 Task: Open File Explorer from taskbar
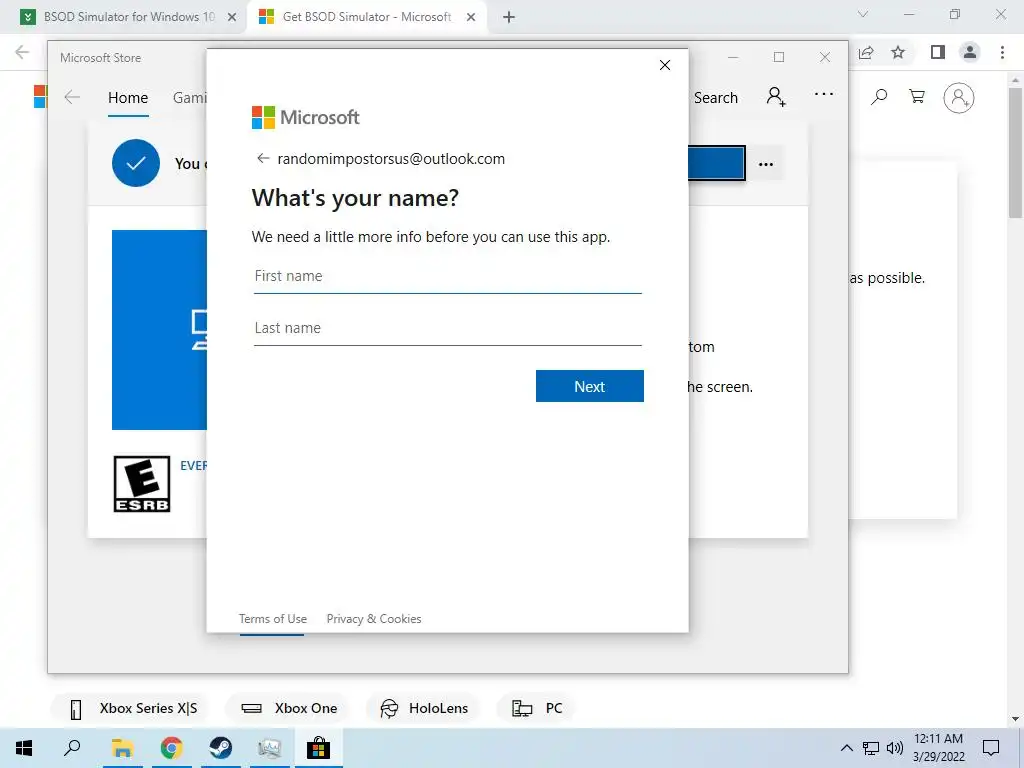click(x=122, y=748)
